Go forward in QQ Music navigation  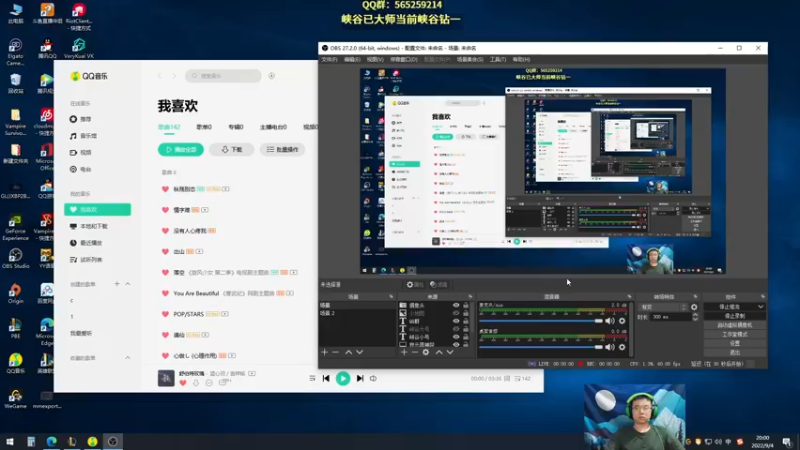[x=174, y=76]
